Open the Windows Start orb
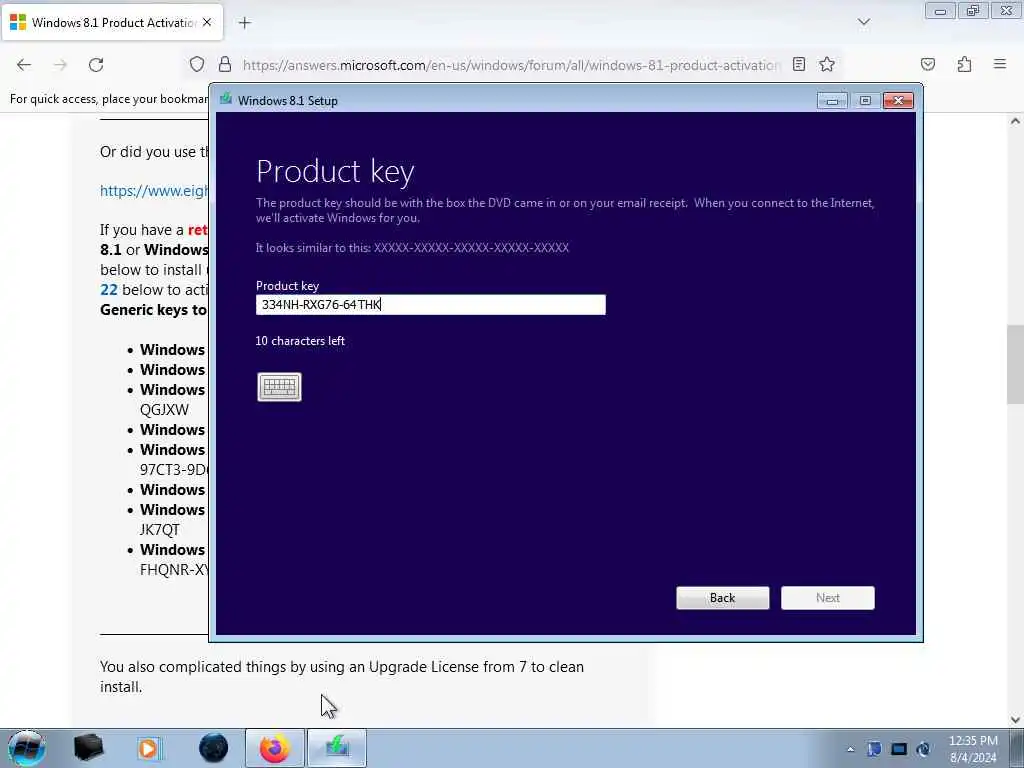The width and height of the screenshot is (1024, 768). tap(27, 748)
